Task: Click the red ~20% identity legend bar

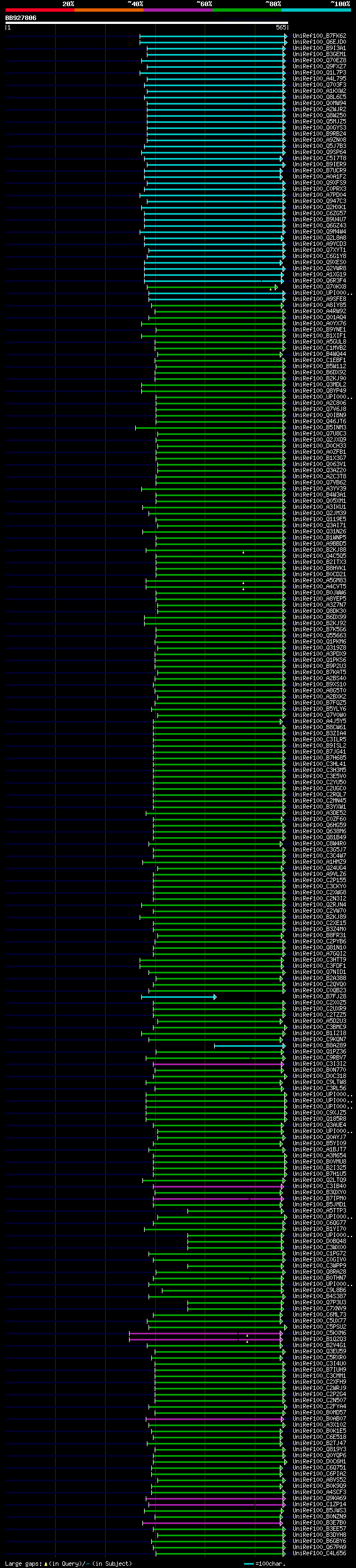Action: (x=39, y=10)
